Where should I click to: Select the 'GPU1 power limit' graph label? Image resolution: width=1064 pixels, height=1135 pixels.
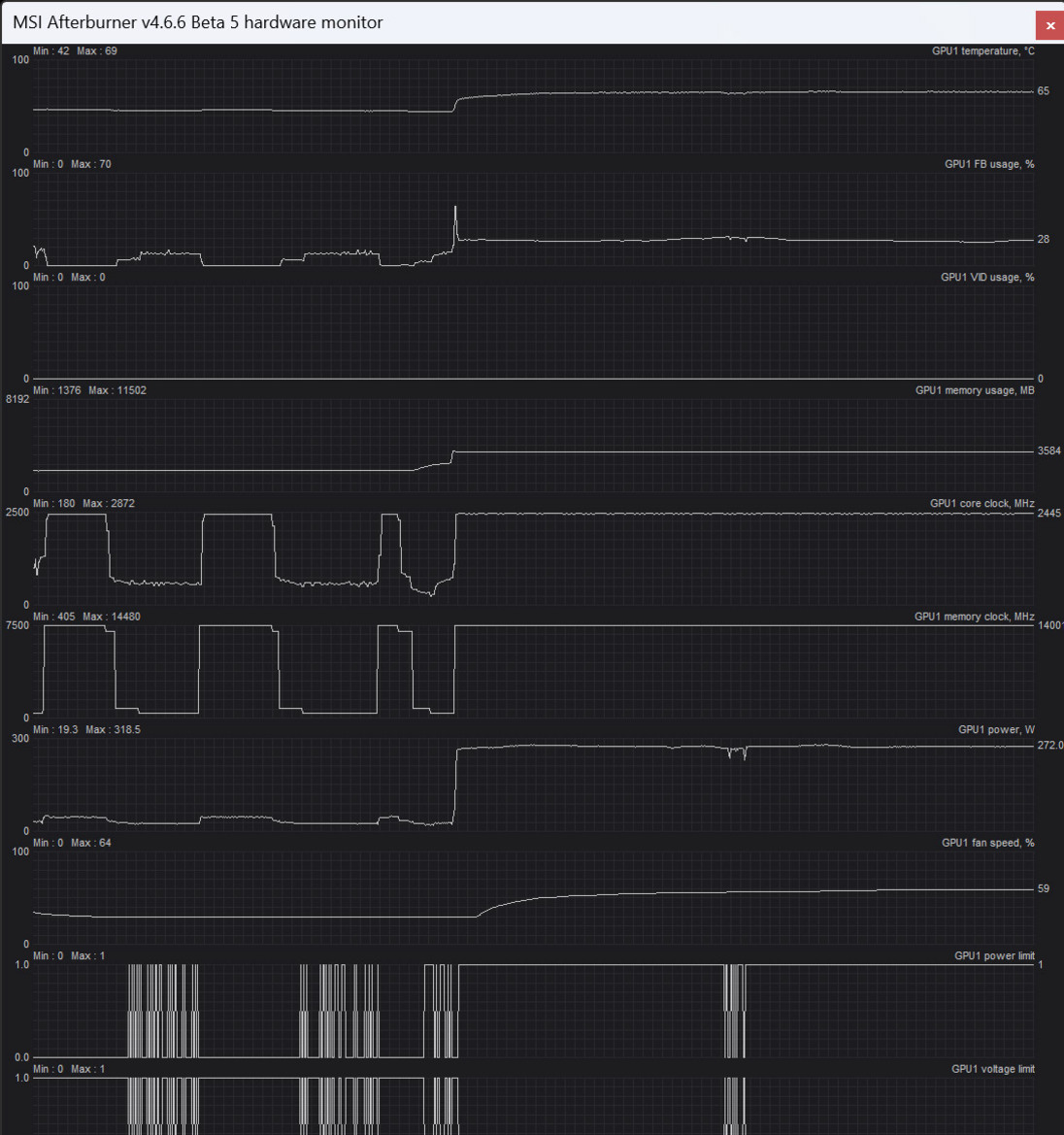[994, 955]
